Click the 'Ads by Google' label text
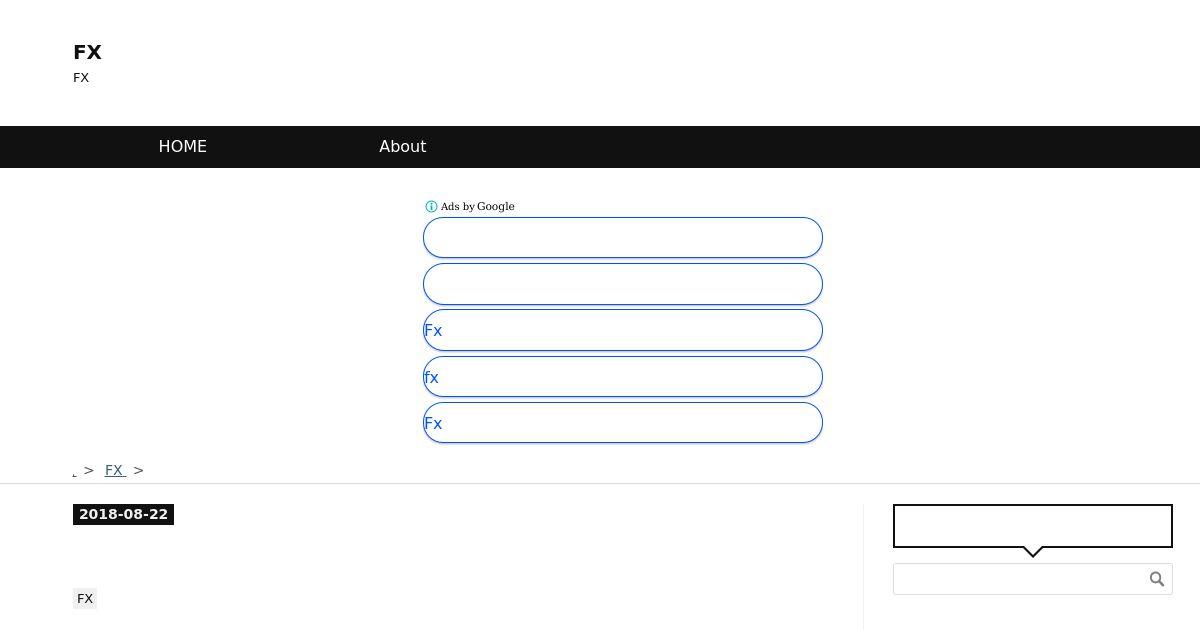This screenshot has height=630, width=1200. (x=477, y=207)
